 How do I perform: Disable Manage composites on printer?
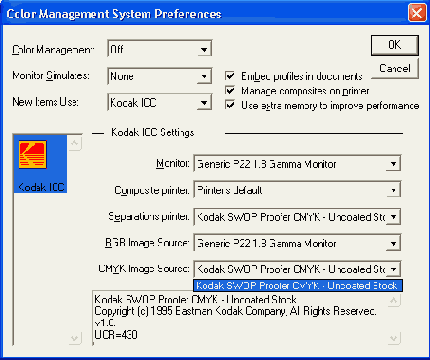[x=230, y=90]
